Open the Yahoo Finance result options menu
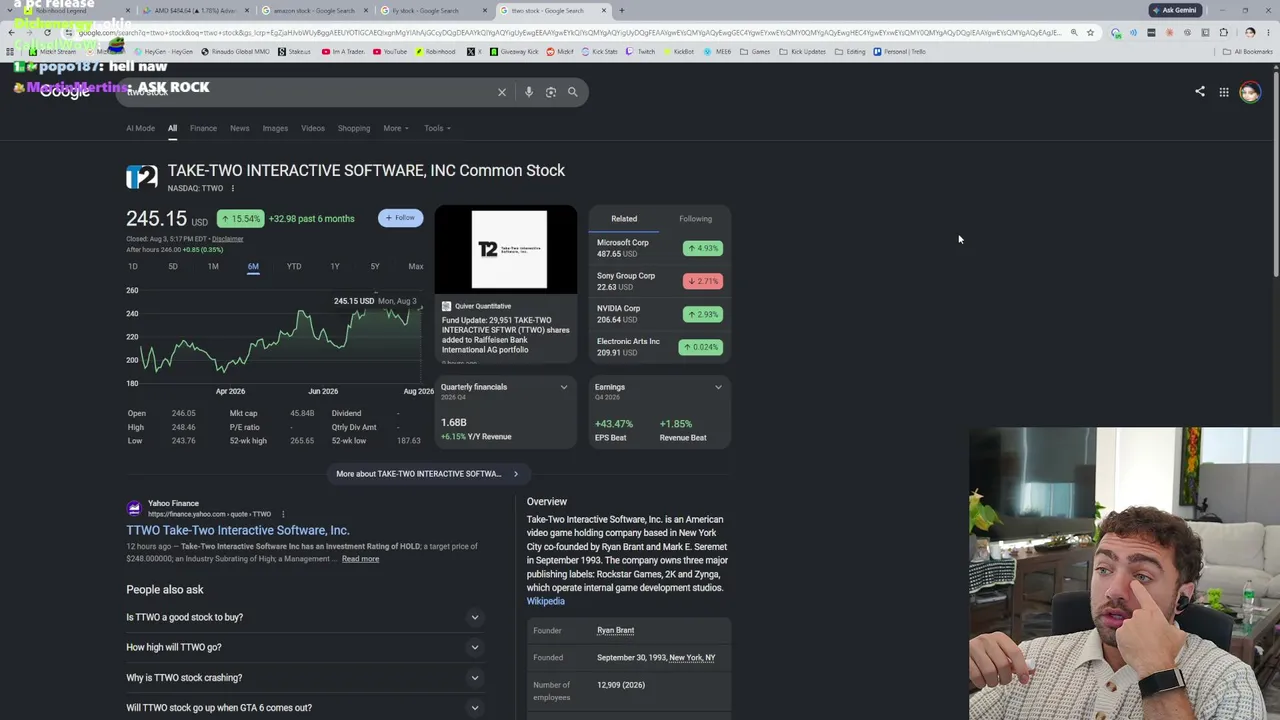The height and width of the screenshot is (720, 1280). click(x=283, y=514)
